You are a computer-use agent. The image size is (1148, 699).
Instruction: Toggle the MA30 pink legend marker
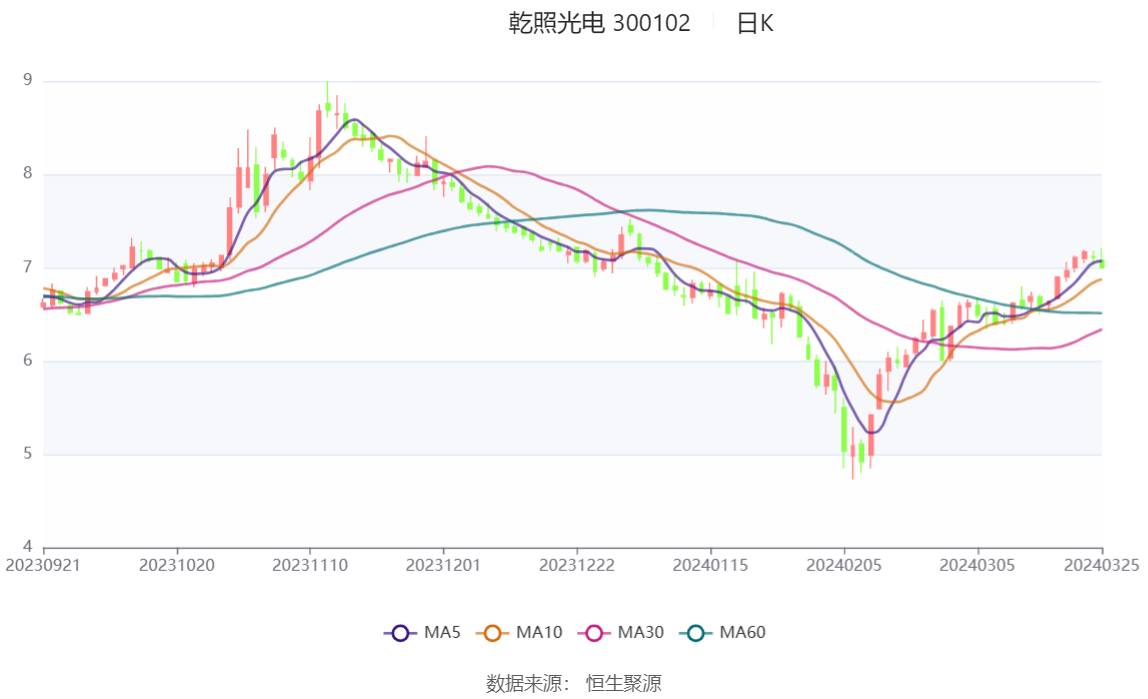click(x=594, y=633)
